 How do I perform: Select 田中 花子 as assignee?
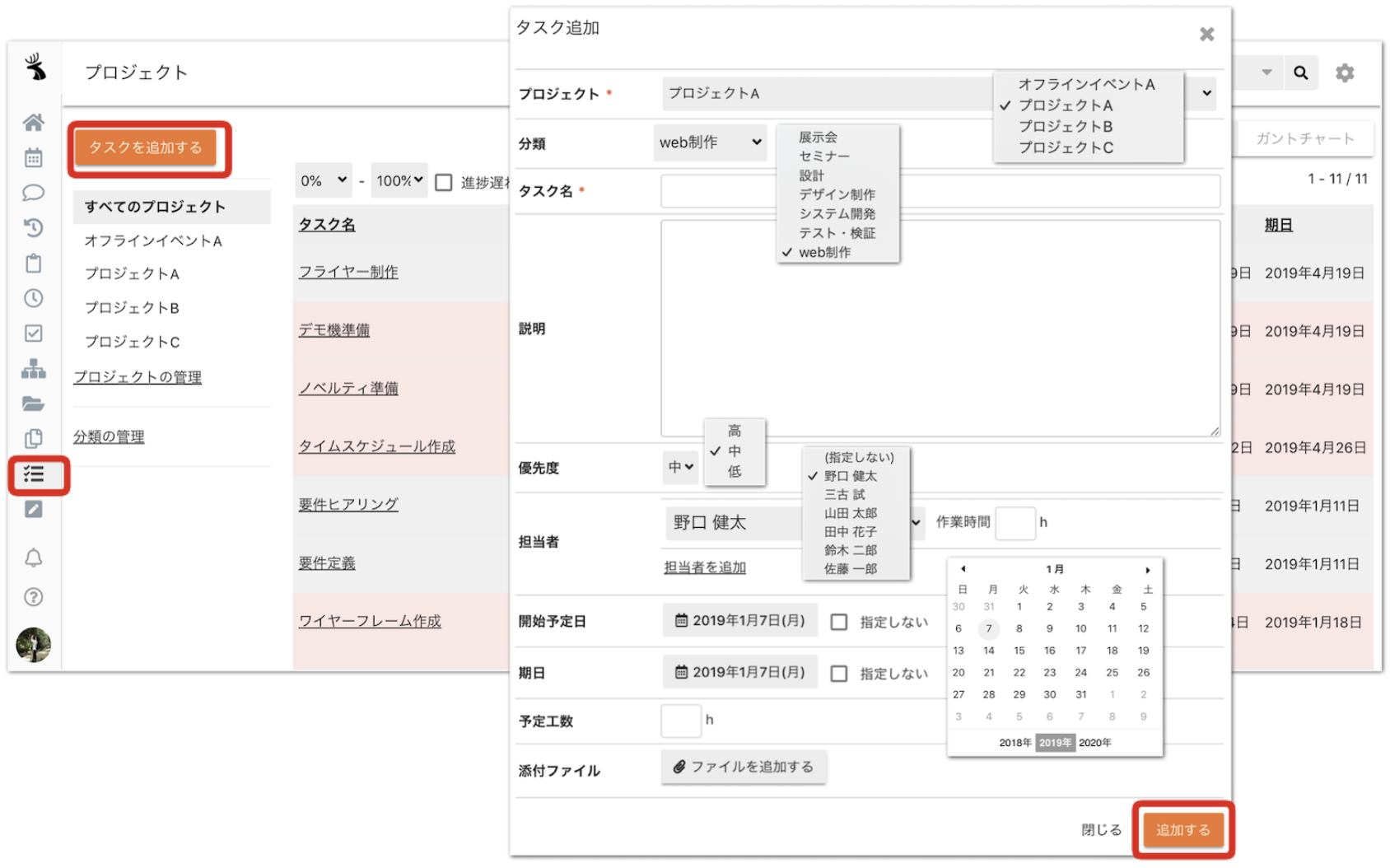click(851, 532)
